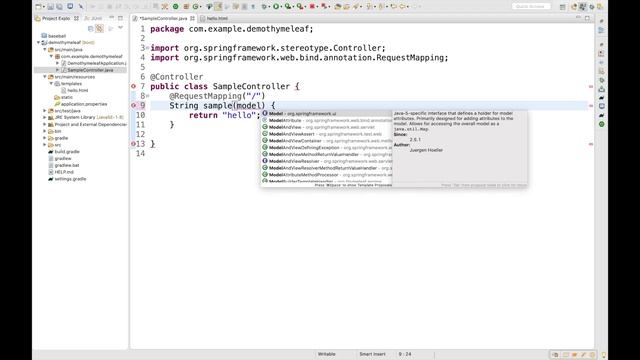640x360 pixels.
Task: Select the Project Explorer view tab
Action: (x=57, y=18)
